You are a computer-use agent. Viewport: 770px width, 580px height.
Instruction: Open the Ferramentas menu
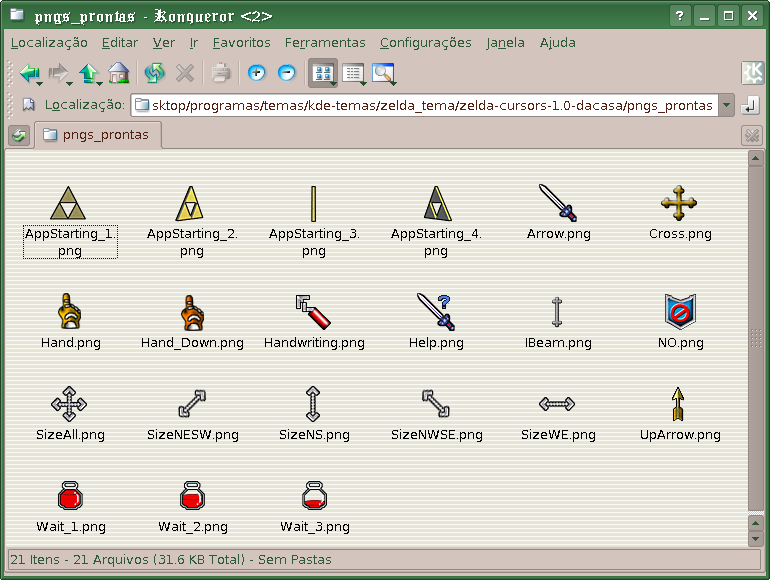pos(325,43)
